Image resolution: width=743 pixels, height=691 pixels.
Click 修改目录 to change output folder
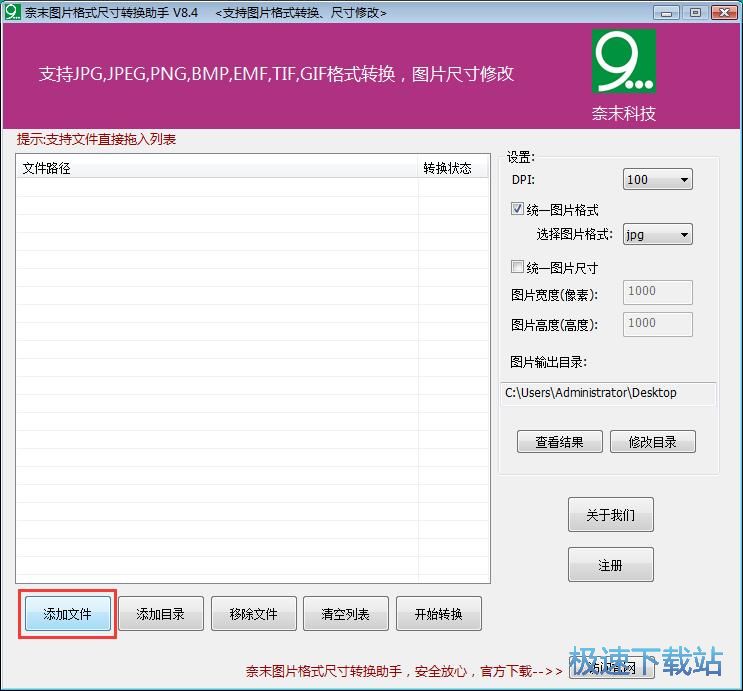(x=652, y=442)
